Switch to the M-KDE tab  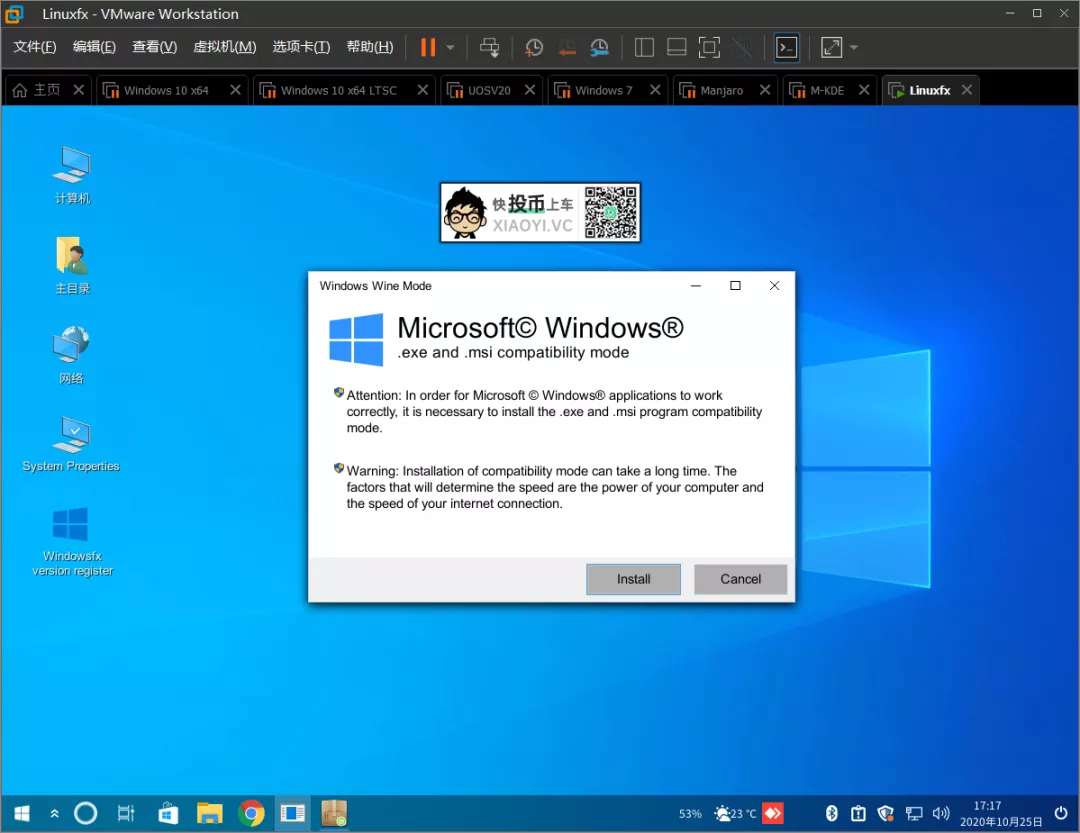coord(827,90)
